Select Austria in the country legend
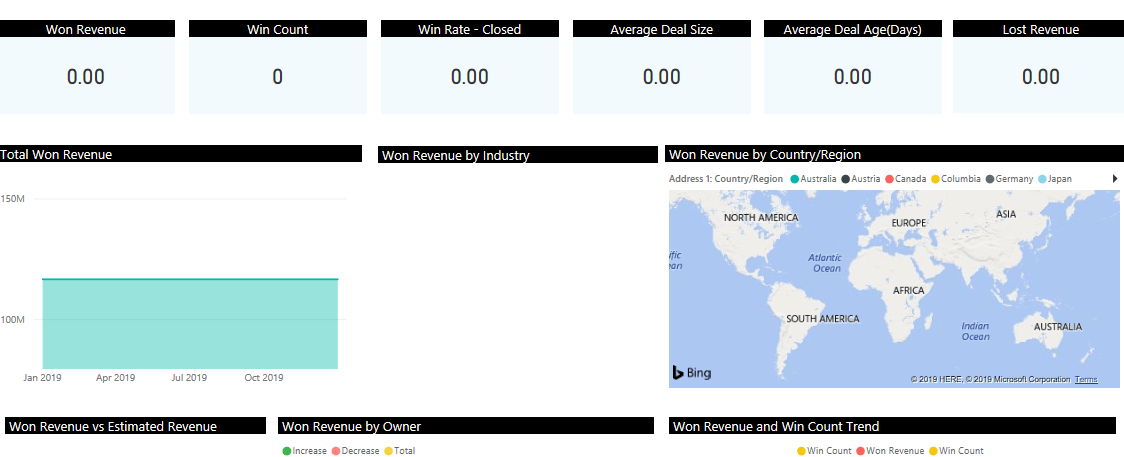Screen dimensions: 1124x457 coord(865,179)
